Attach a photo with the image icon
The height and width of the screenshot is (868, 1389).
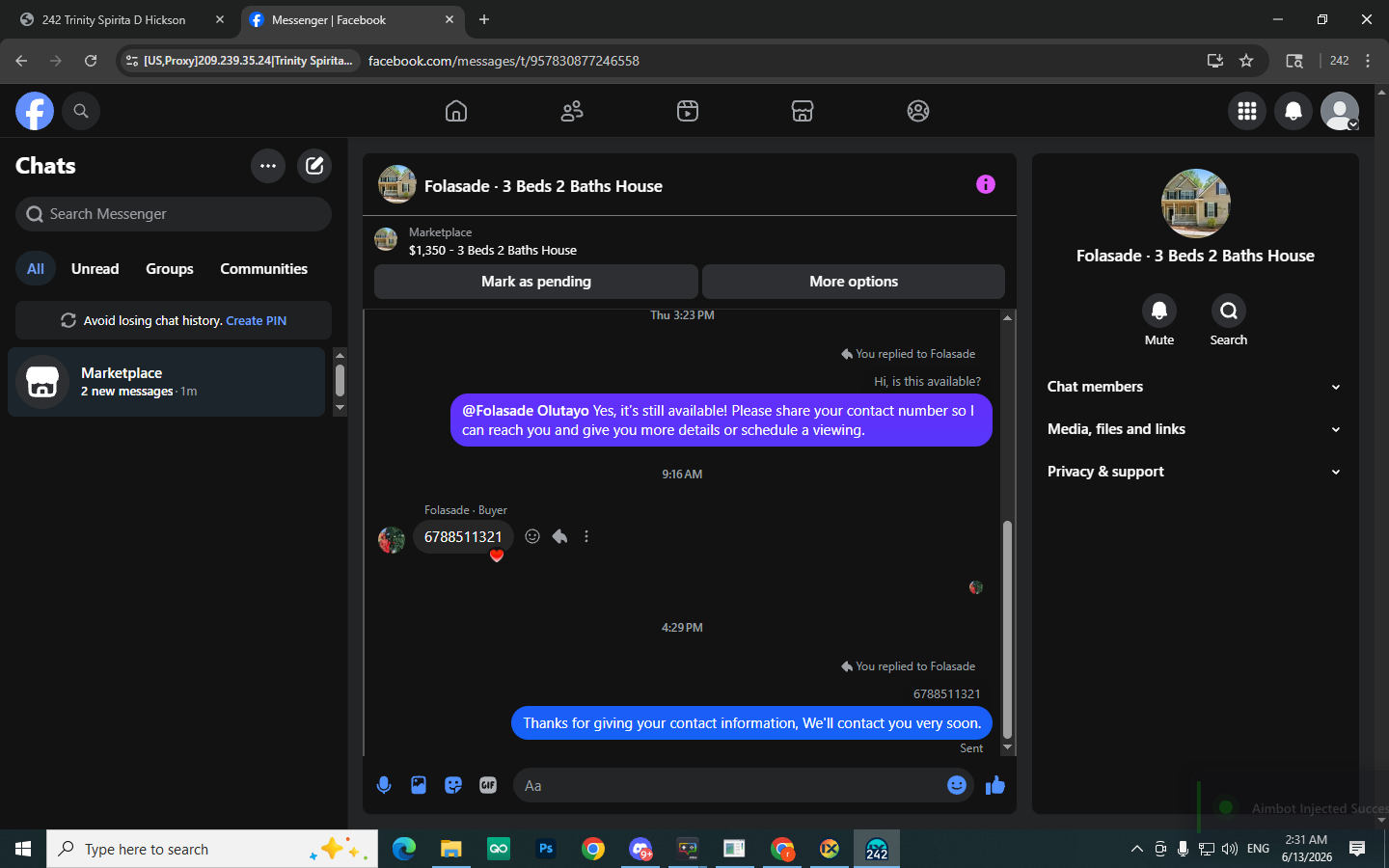point(419,785)
